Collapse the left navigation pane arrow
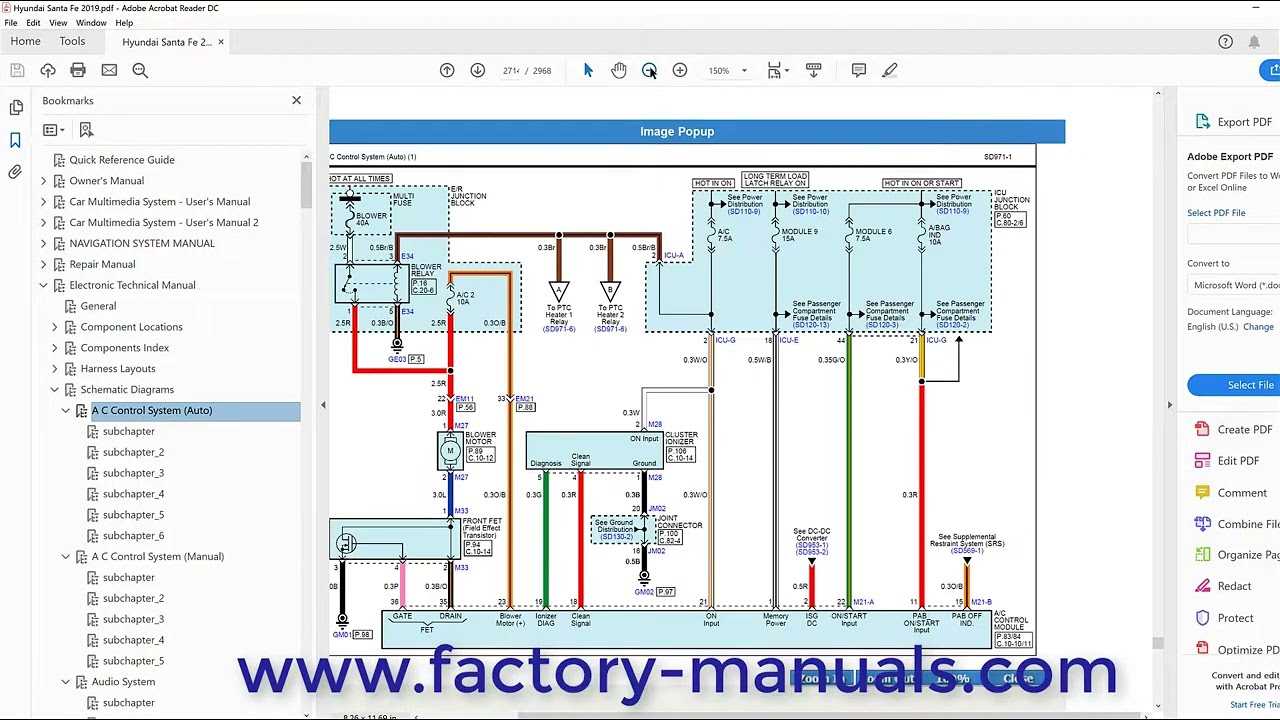 (323, 405)
